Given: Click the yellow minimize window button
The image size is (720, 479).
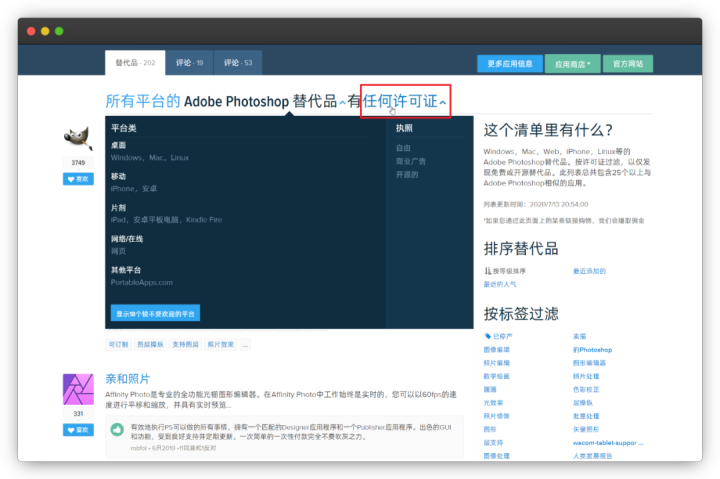Looking at the screenshot, I should 45,31.
